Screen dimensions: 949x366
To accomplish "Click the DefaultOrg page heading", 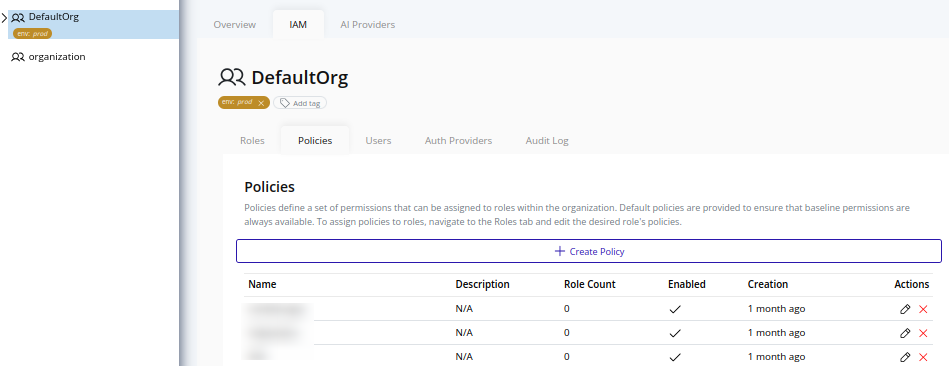I will (x=300, y=77).
